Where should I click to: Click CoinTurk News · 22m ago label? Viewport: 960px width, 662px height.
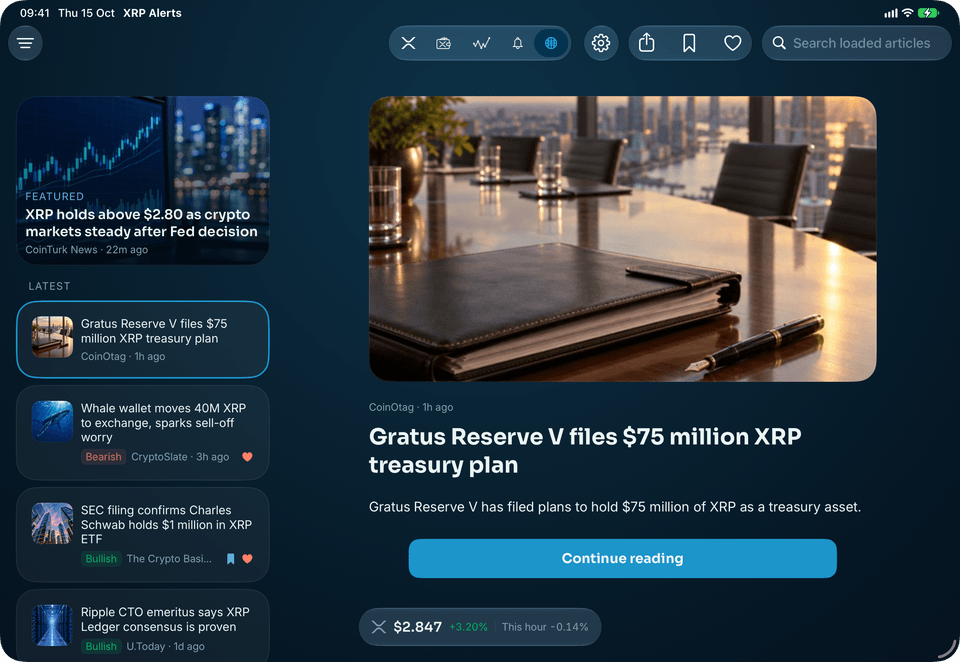(x=86, y=250)
